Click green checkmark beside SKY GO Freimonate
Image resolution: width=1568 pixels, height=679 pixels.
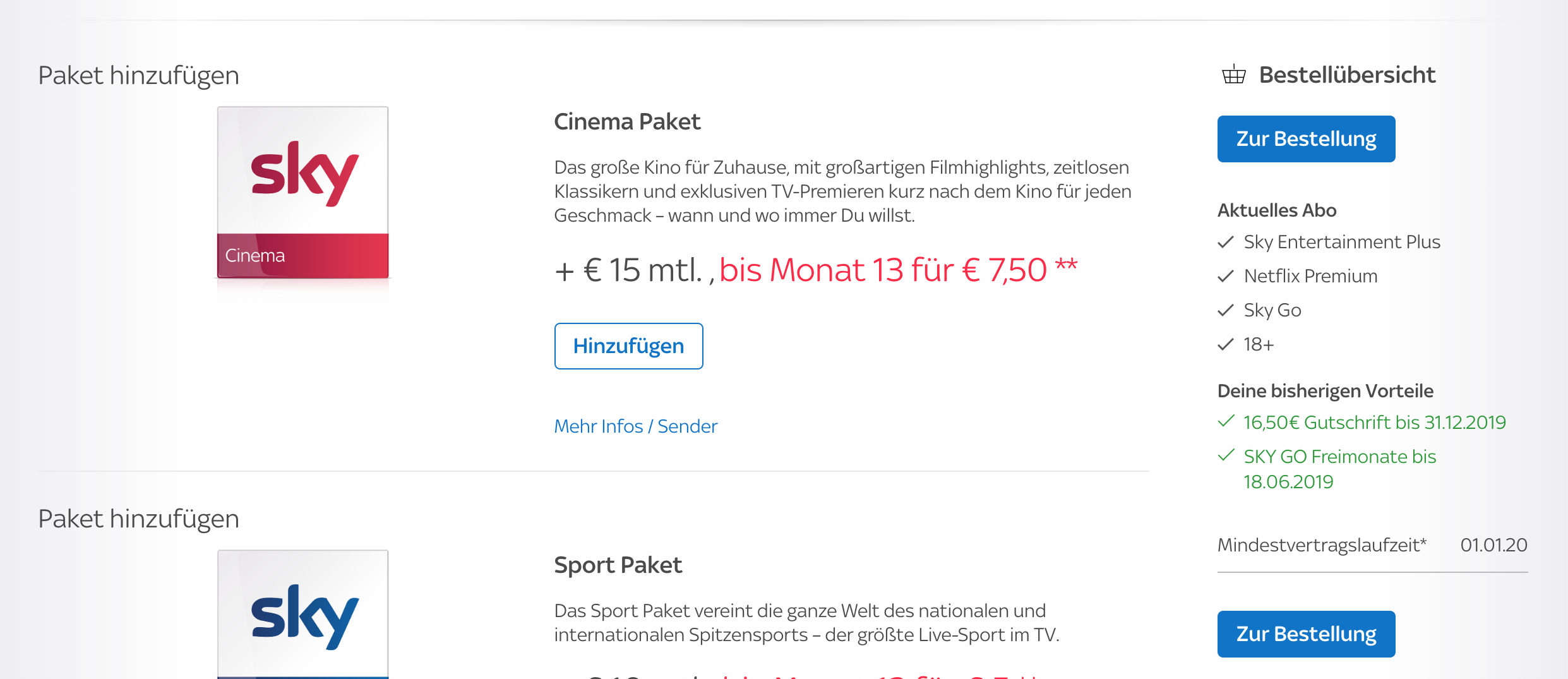pyautogui.click(x=1225, y=455)
